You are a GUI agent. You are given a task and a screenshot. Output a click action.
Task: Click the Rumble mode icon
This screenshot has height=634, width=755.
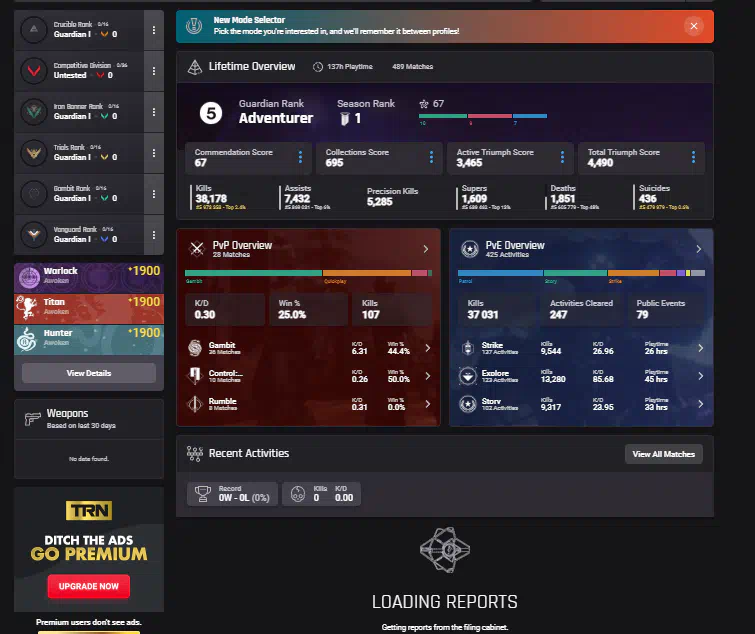point(195,404)
